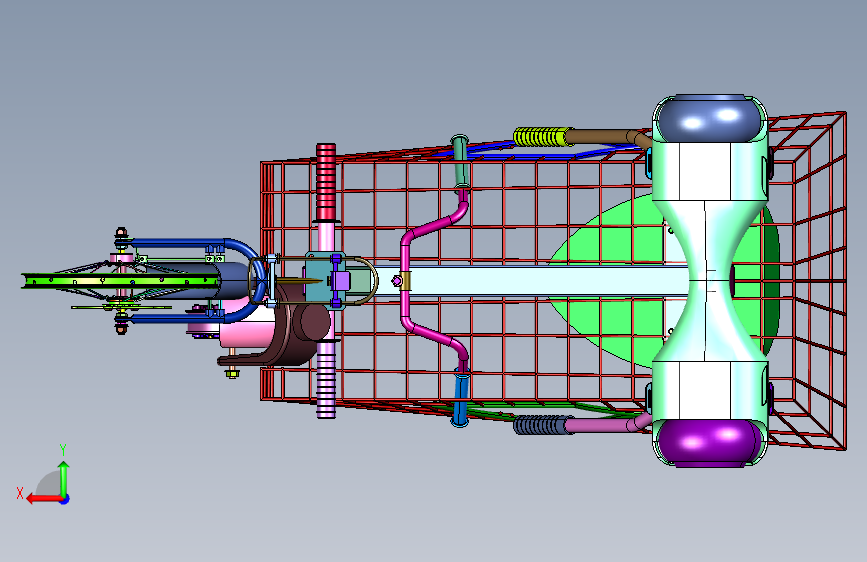Pick the dark gray coil spring

[542, 425]
